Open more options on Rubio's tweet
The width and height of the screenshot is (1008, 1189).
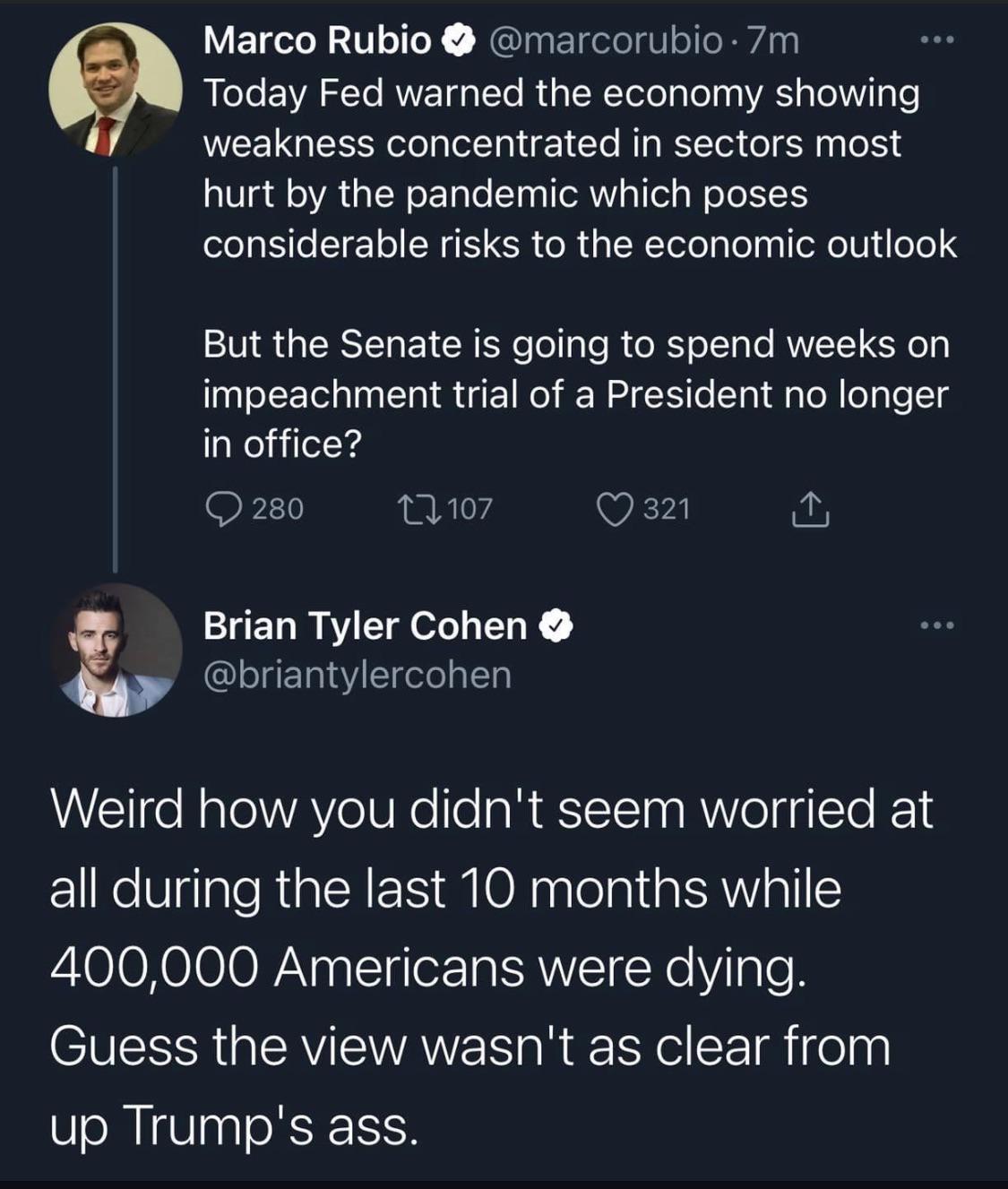[x=938, y=40]
